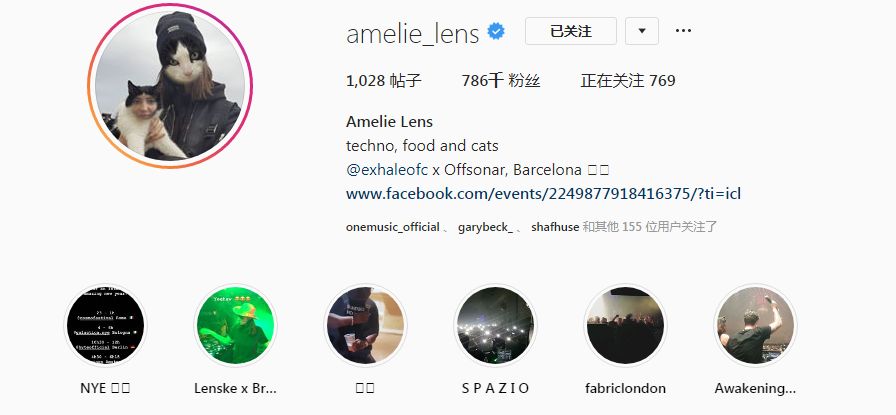Visit onemusic_official mutual follower profile
Image resolution: width=896 pixels, height=415 pixels.
click(x=393, y=227)
